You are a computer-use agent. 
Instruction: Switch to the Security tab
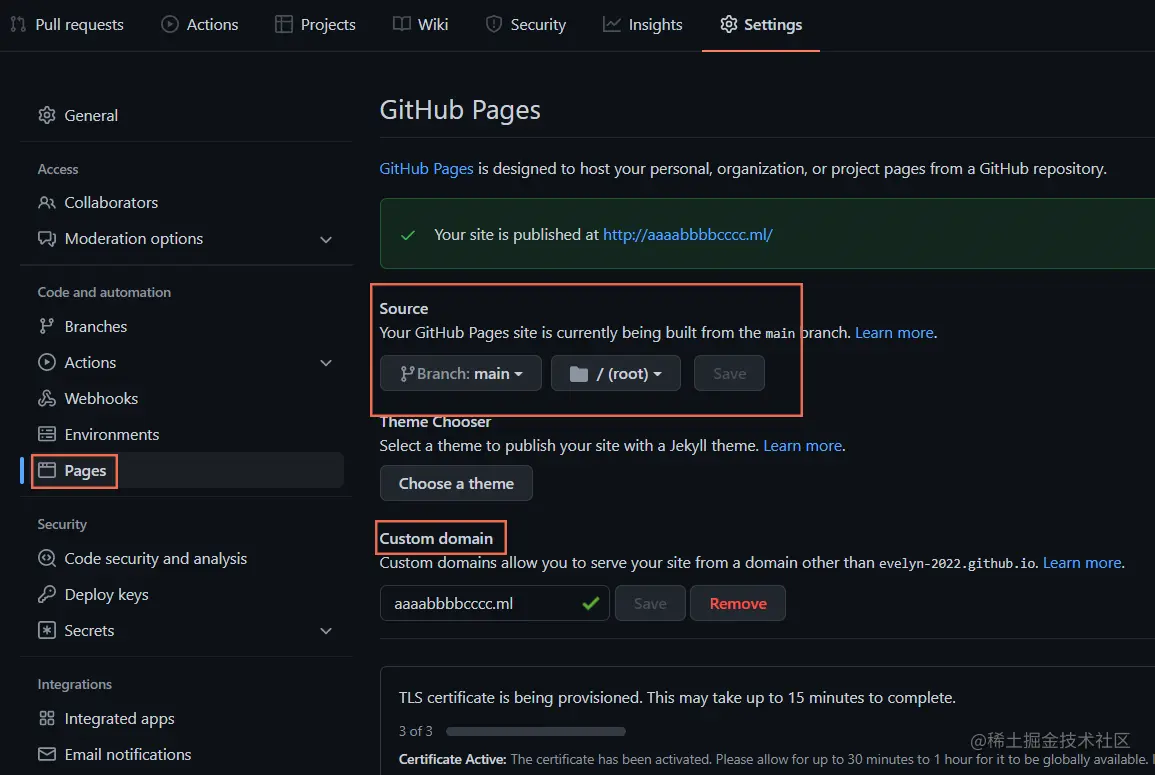coord(526,24)
